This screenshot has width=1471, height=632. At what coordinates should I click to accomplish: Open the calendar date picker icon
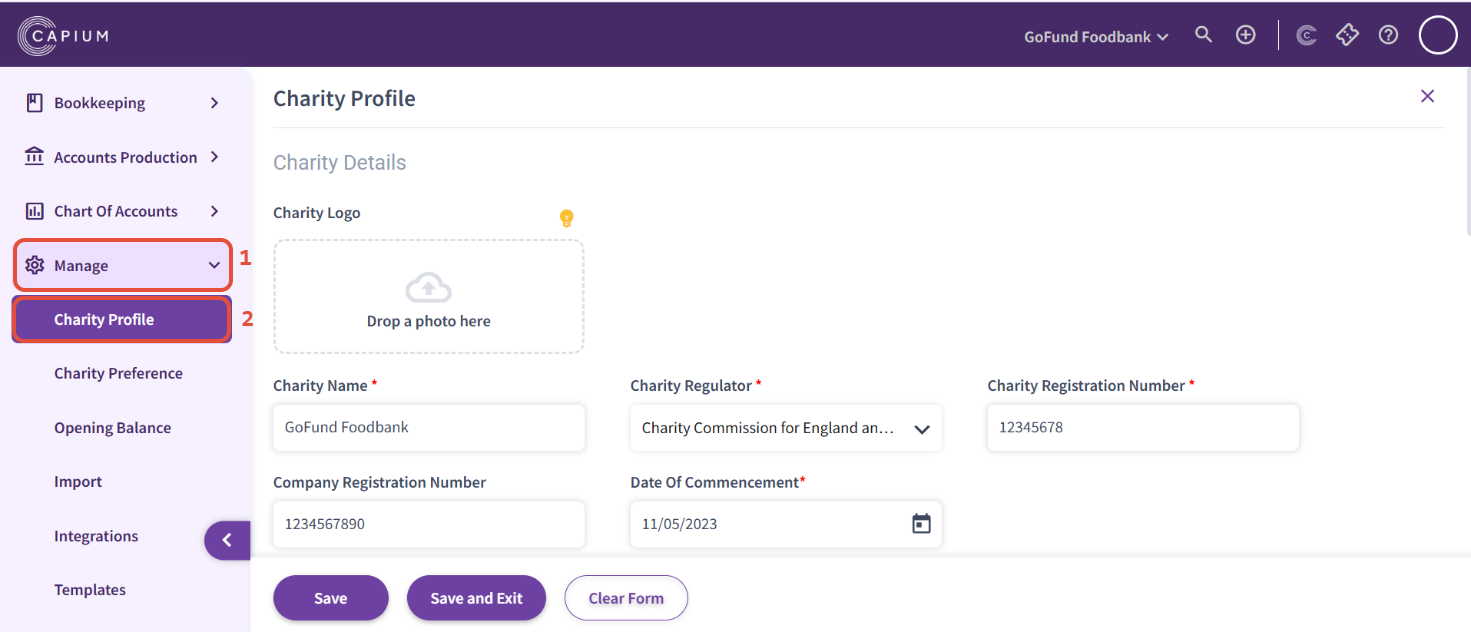(921, 524)
